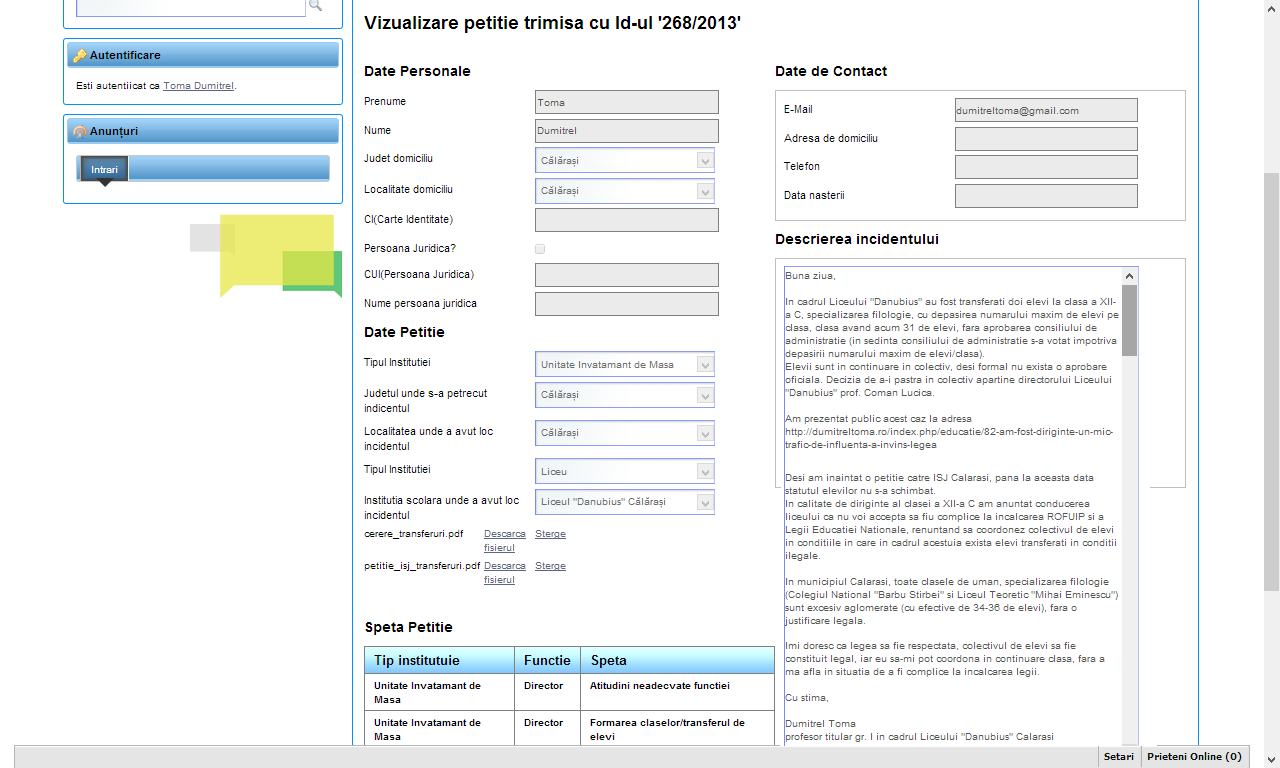
Task: Toggle the Persoana Juridica checkbox
Action: (x=540, y=248)
